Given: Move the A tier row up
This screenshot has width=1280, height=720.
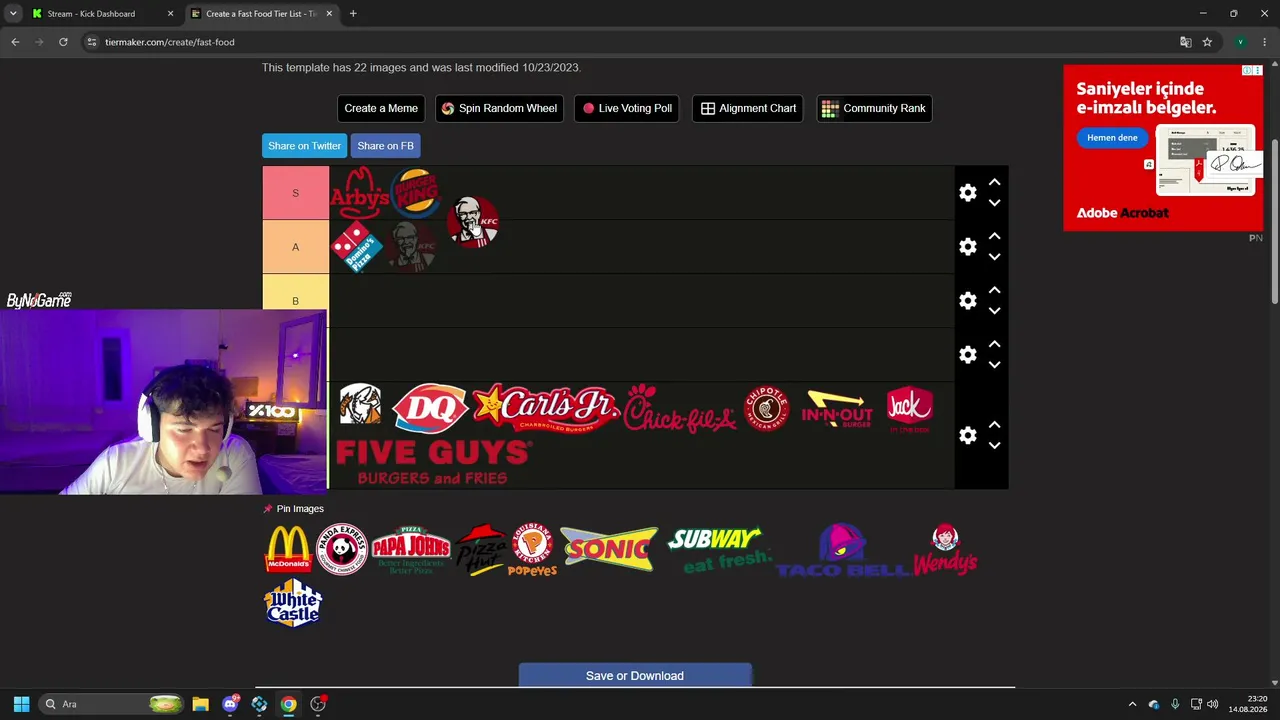Looking at the screenshot, I should click(994, 237).
